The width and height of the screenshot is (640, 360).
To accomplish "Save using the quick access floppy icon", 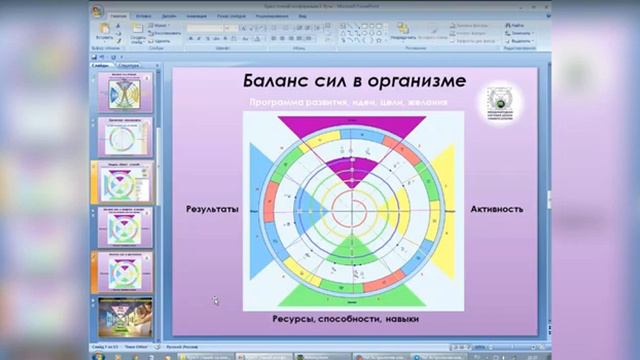I will (x=94, y=57).
